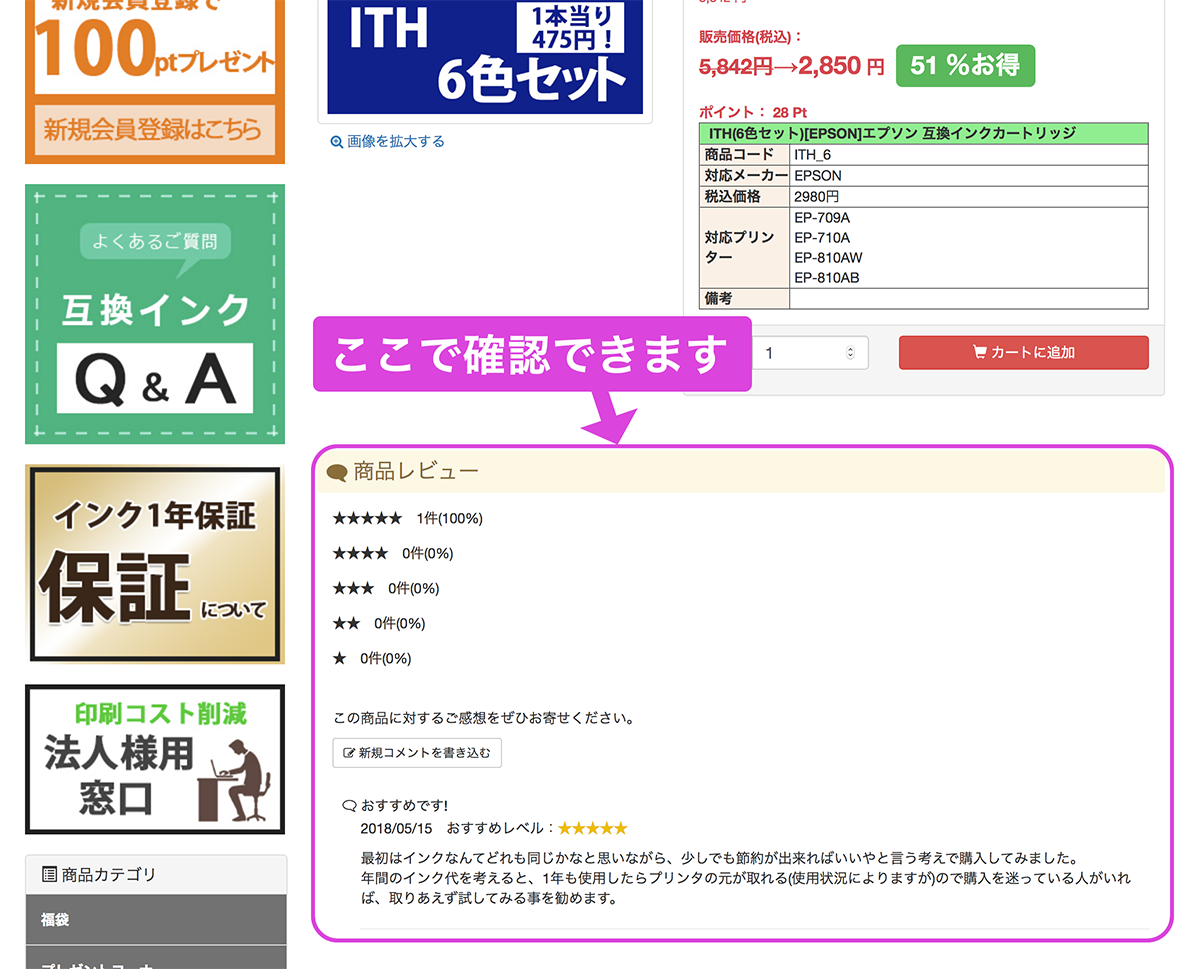Click the review title おすすめです!

(x=405, y=806)
